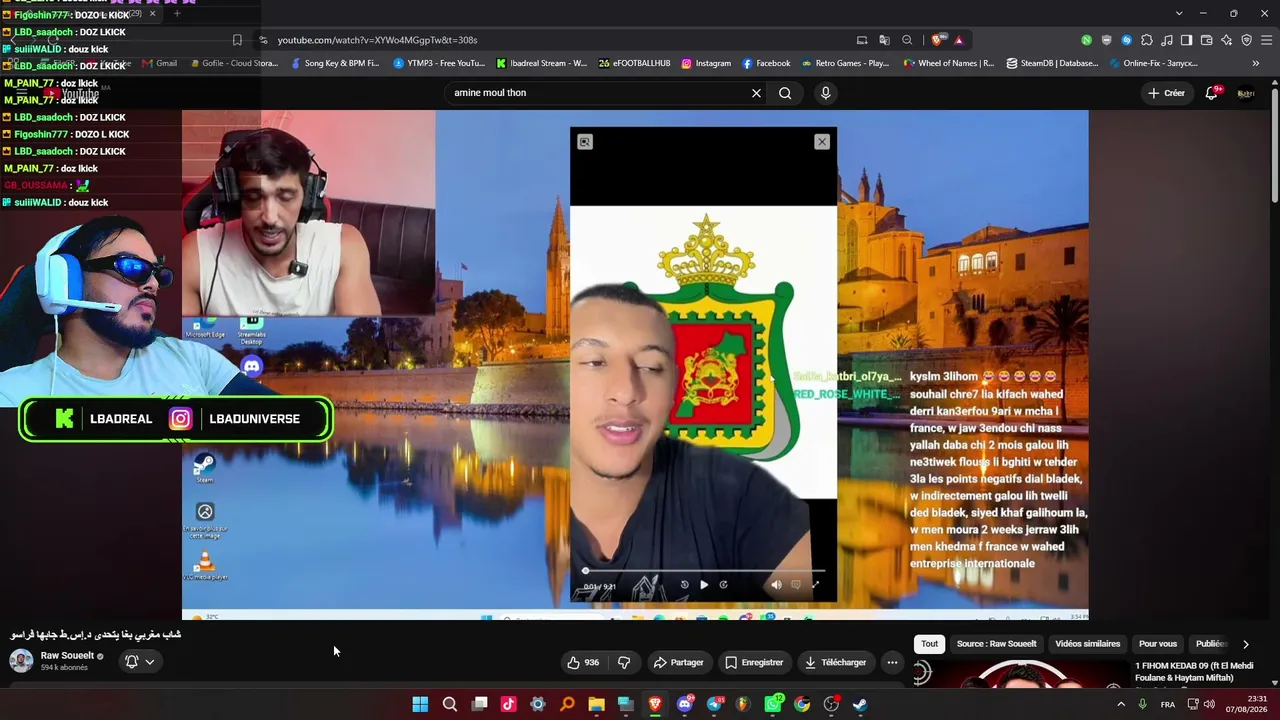1280x720 pixels.
Task: Click the YouTube search magnifier button
Action: (785, 93)
